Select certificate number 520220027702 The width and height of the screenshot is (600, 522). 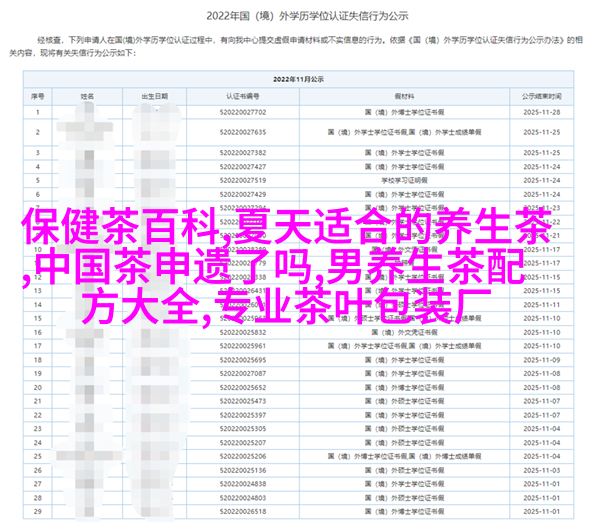click(245, 114)
